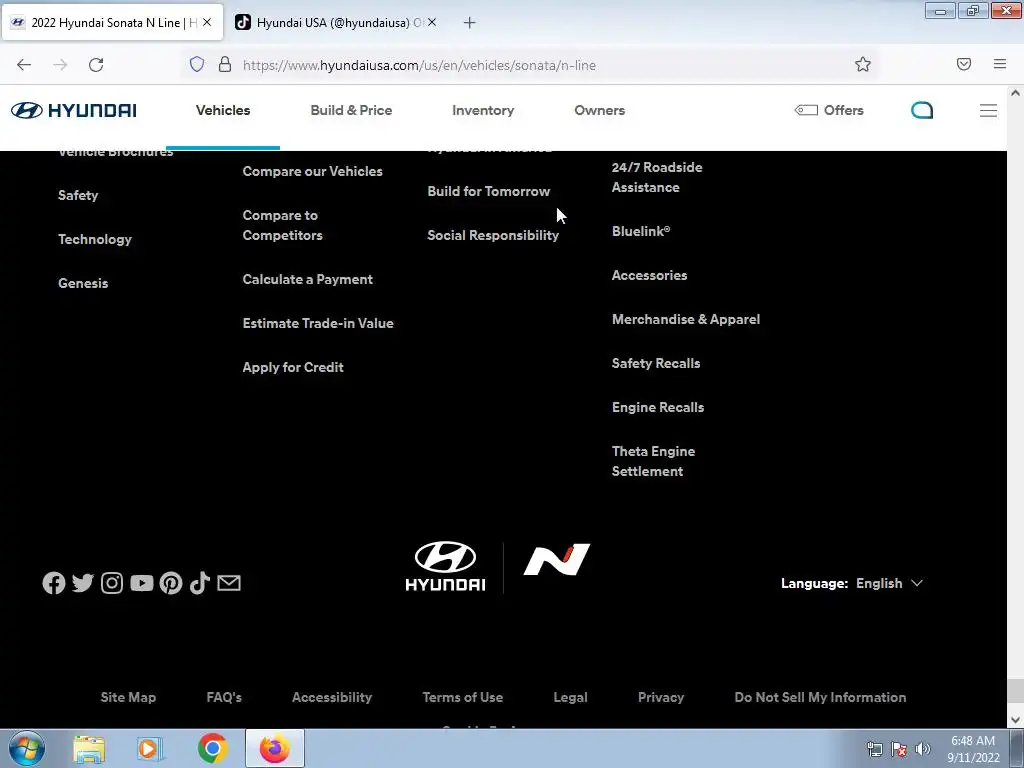The width and height of the screenshot is (1024, 768).
Task: Open the FAQ's link
Action: [x=224, y=697]
